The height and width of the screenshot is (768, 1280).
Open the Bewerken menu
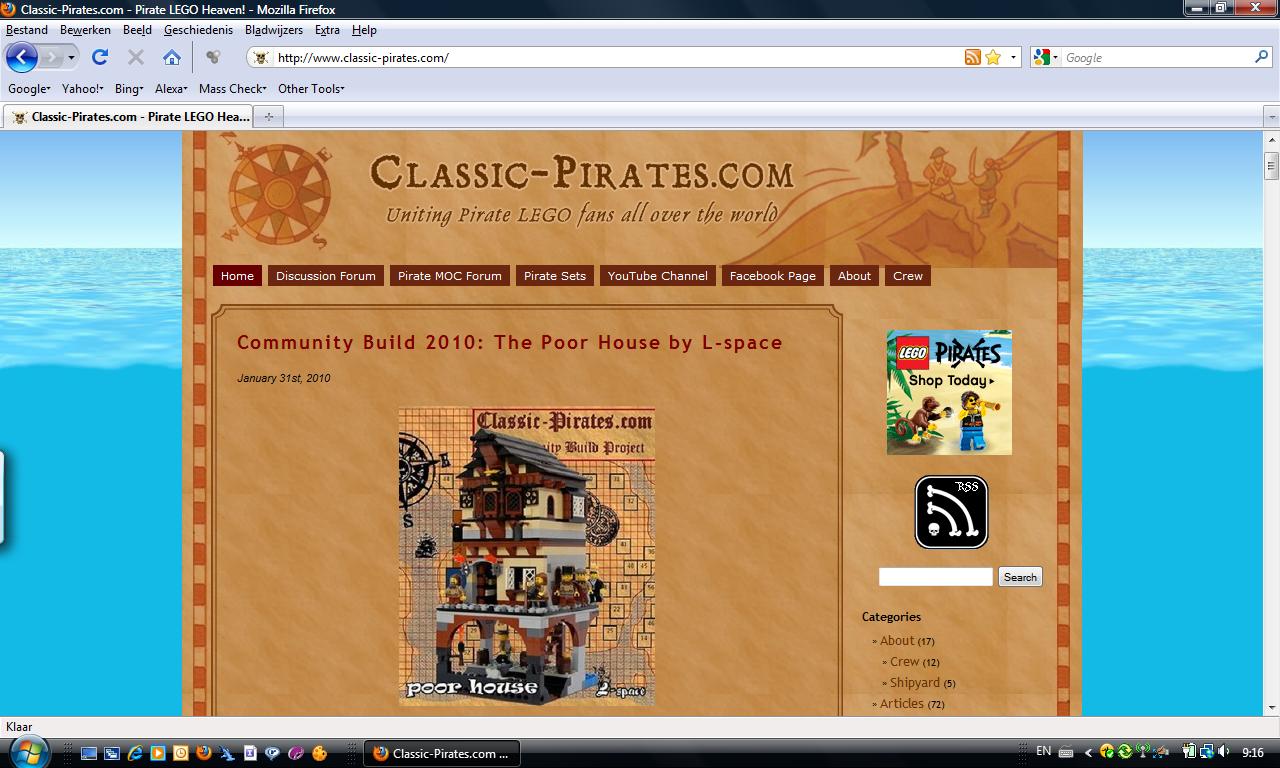coord(85,30)
